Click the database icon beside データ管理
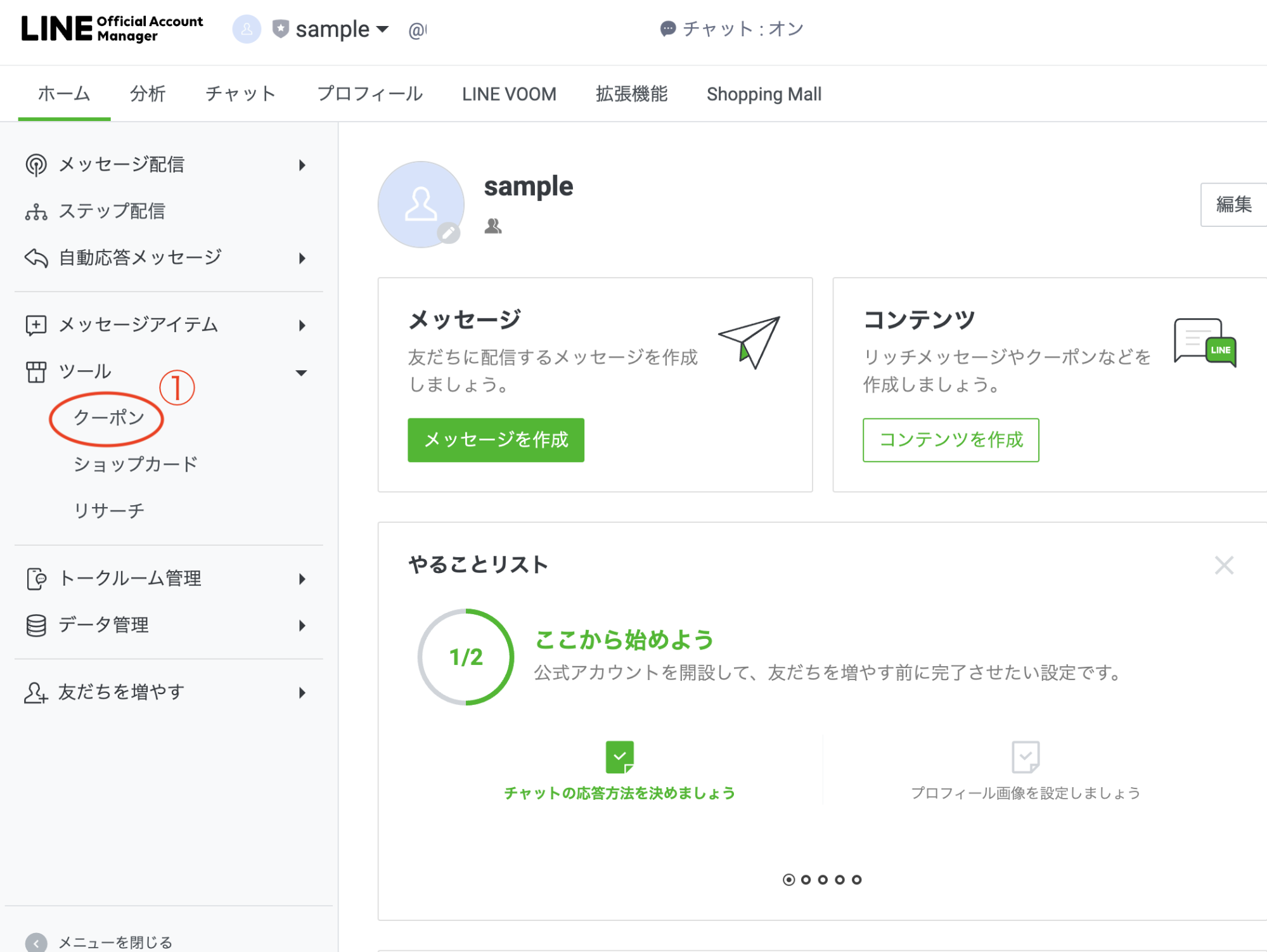This screenshot has height=952, width=1267. (36, 626)
